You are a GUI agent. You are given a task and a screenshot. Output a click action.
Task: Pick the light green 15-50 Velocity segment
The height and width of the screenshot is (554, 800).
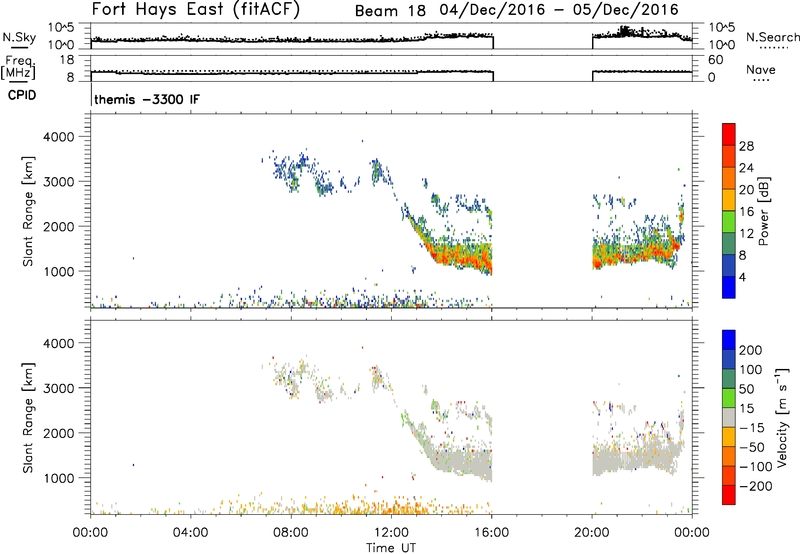coord(729,398)
